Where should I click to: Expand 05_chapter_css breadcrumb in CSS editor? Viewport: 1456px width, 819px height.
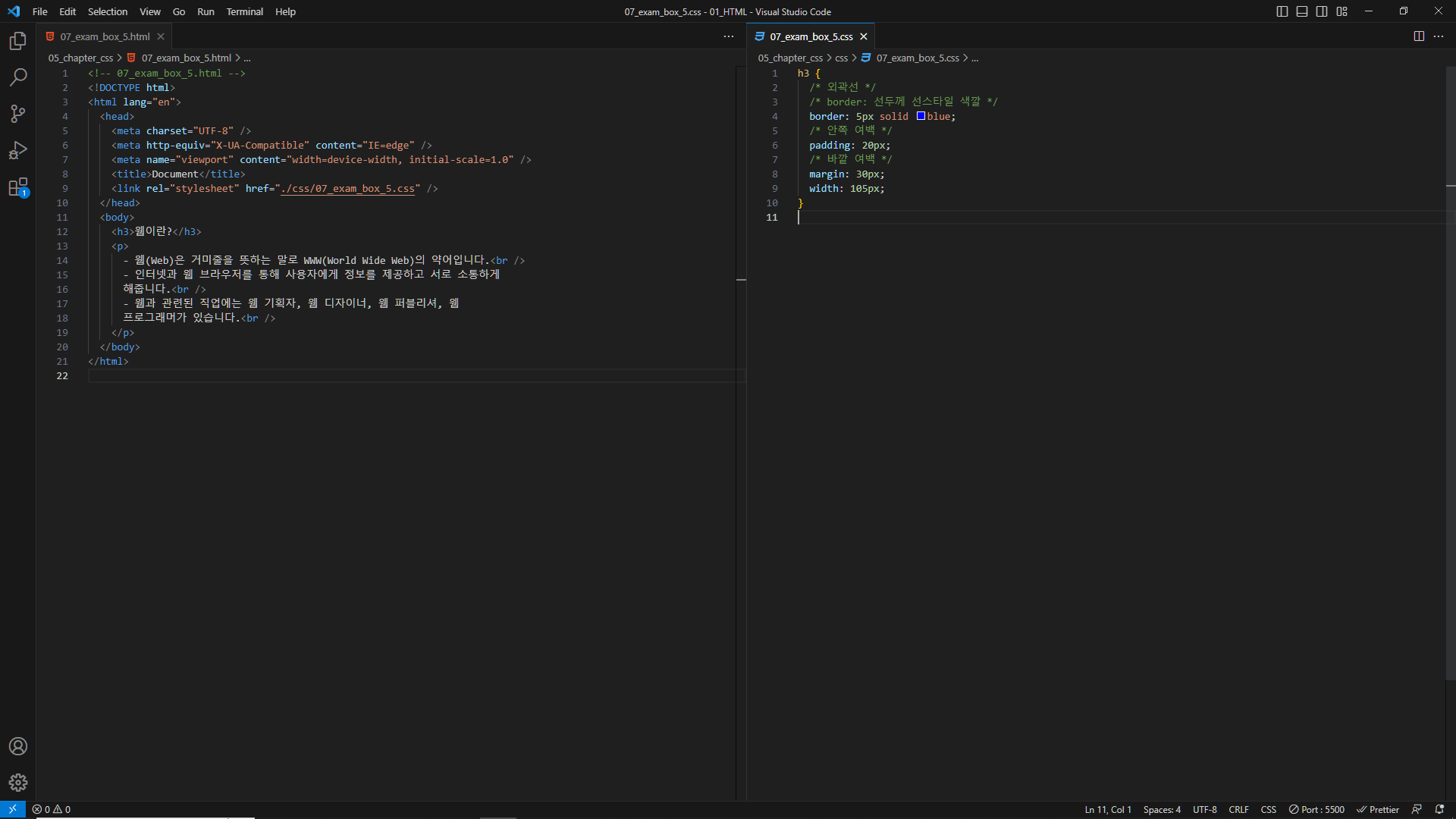(x=790, y=58)
